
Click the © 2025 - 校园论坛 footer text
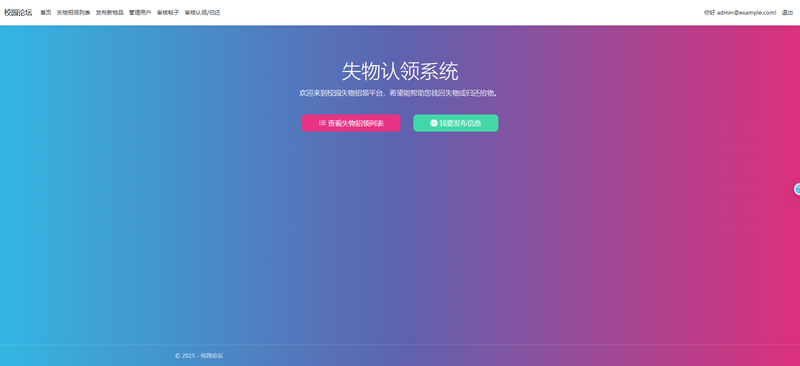199,356
